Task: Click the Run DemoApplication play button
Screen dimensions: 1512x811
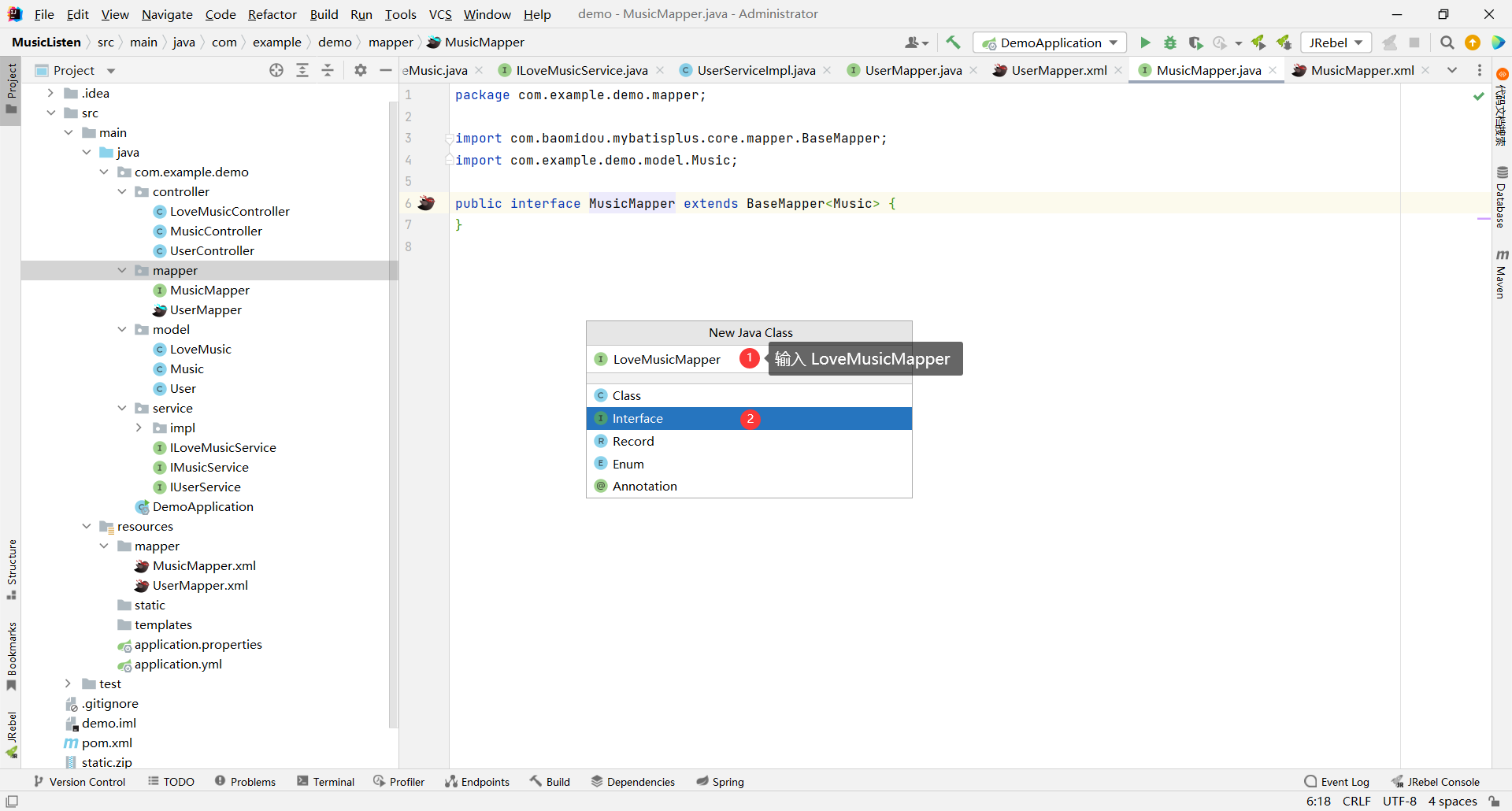Action: pos(1145,43)
